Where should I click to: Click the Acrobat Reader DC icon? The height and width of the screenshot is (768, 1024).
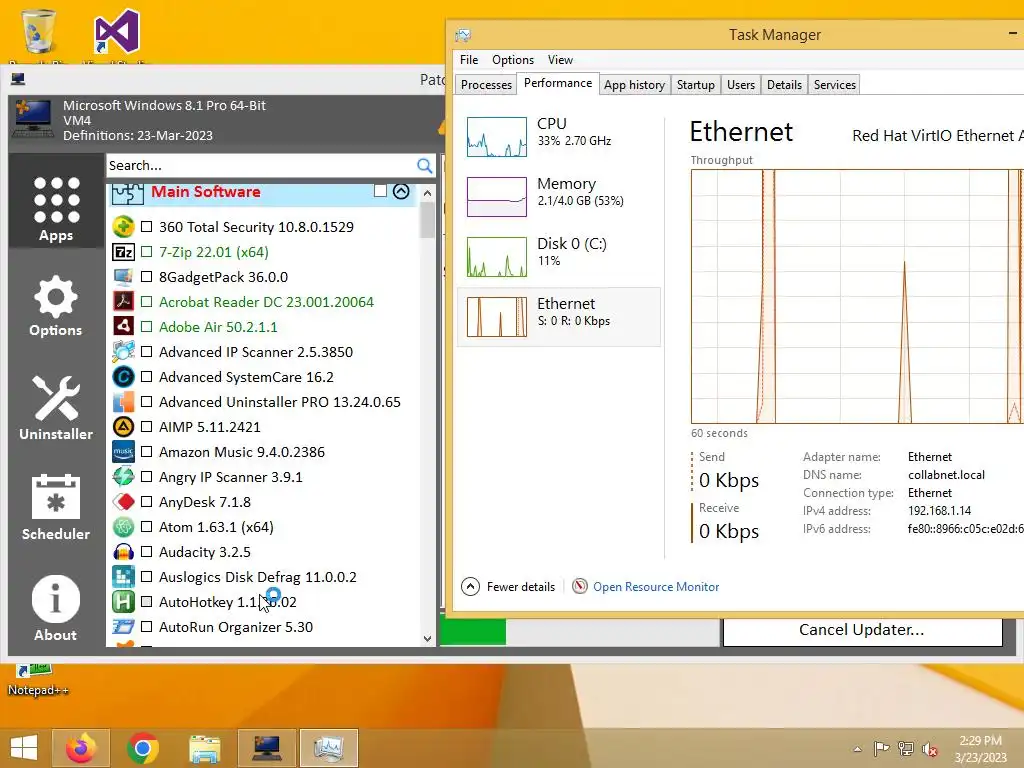click(123, 302)
